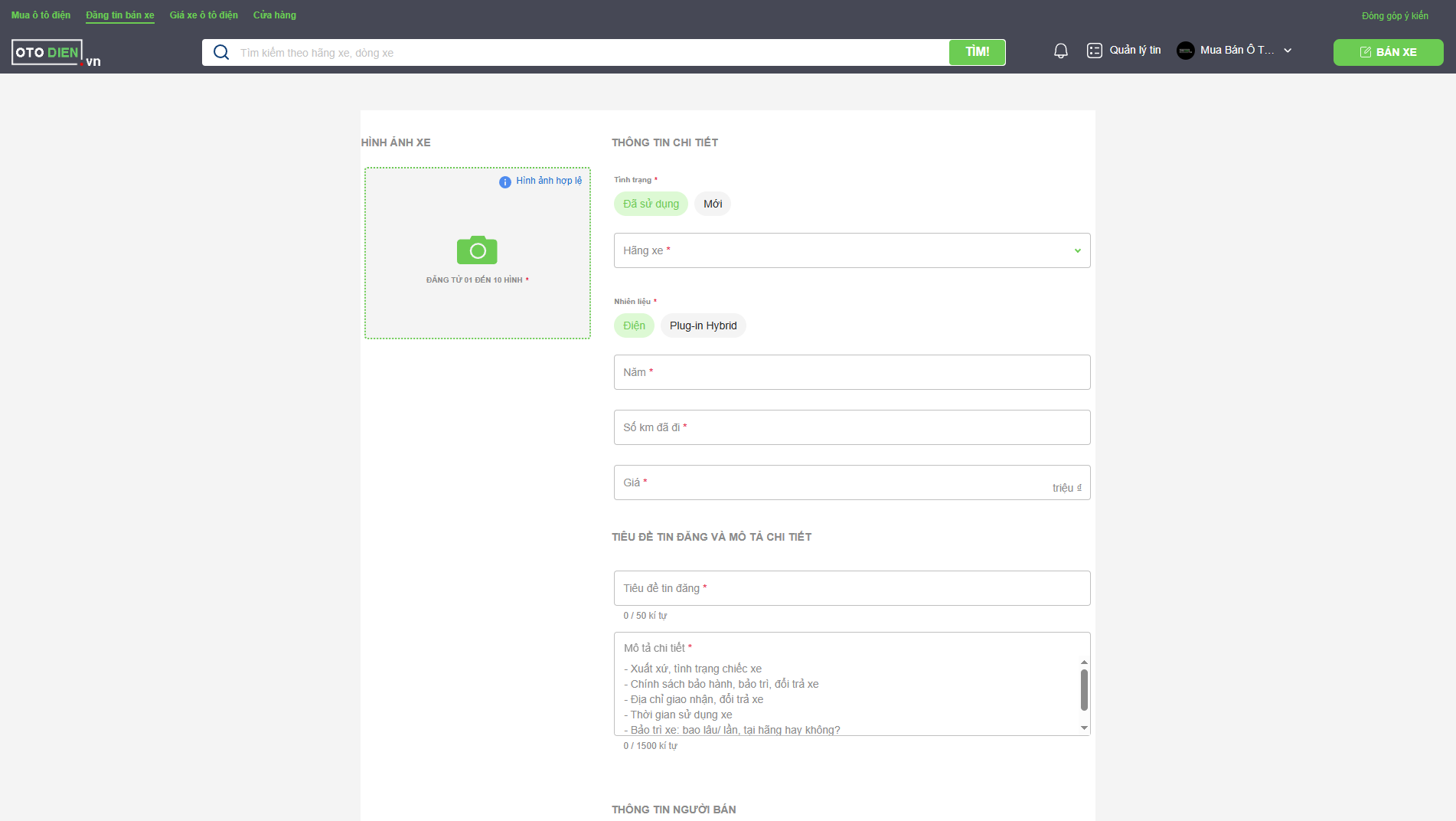Open the notifications bell
Screen dimensions: 1456x821
(x=1060, y=51)
